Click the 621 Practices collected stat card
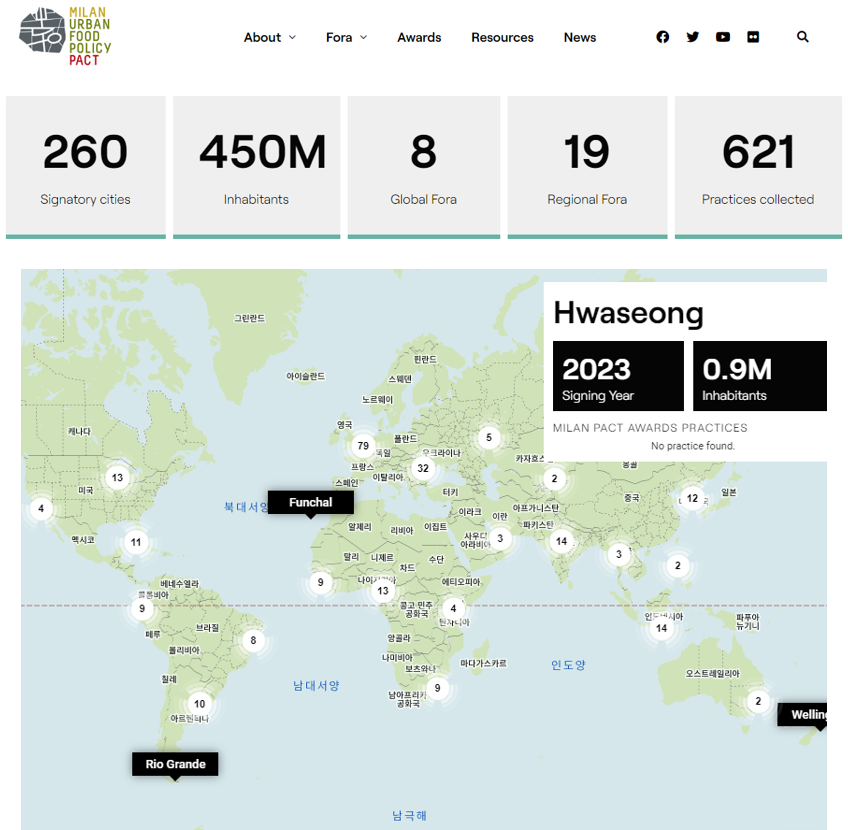This screenshot has height=830, width=848. [x=757, y=166]
